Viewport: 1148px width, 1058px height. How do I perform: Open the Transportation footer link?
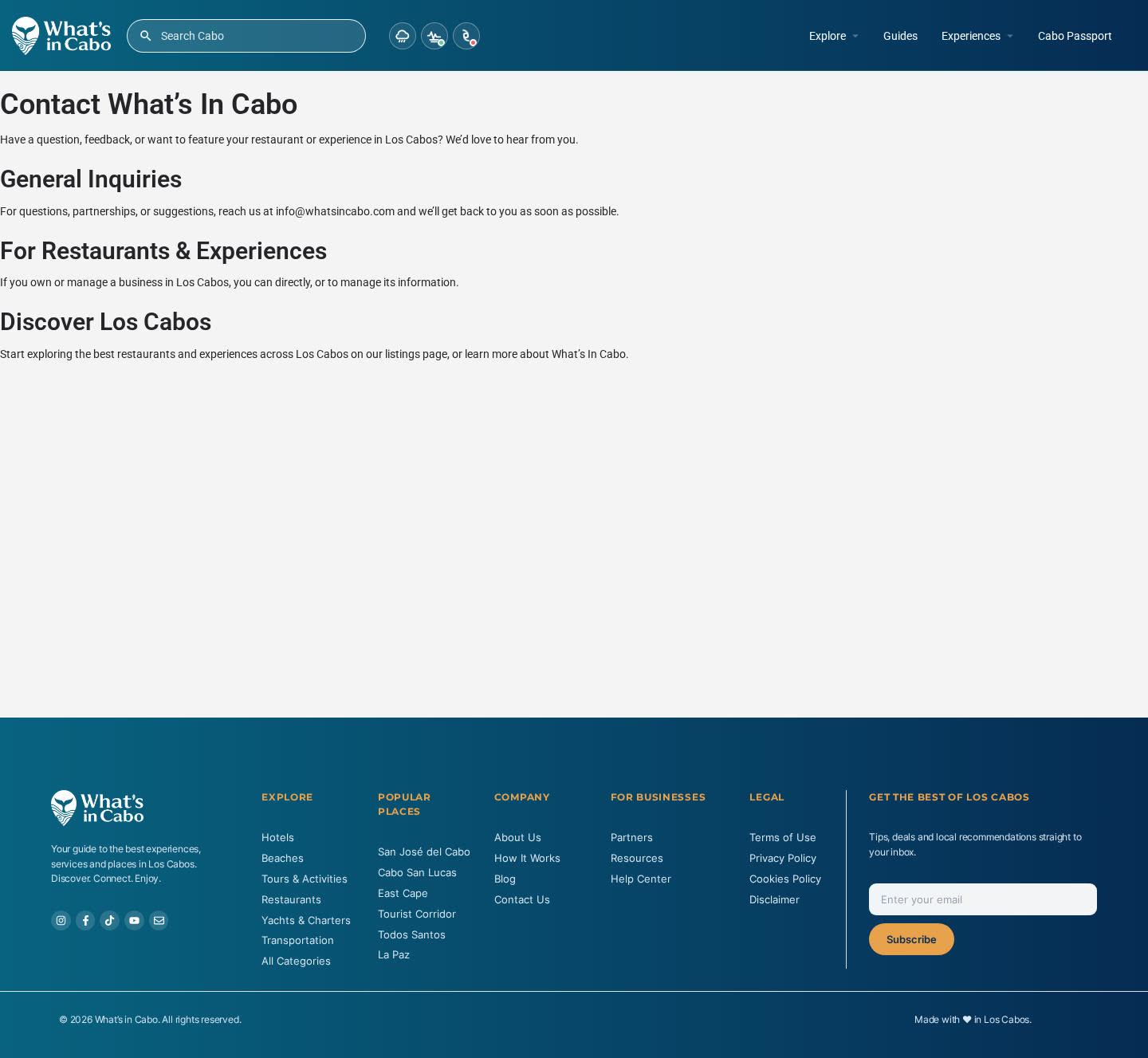point(297,940)
